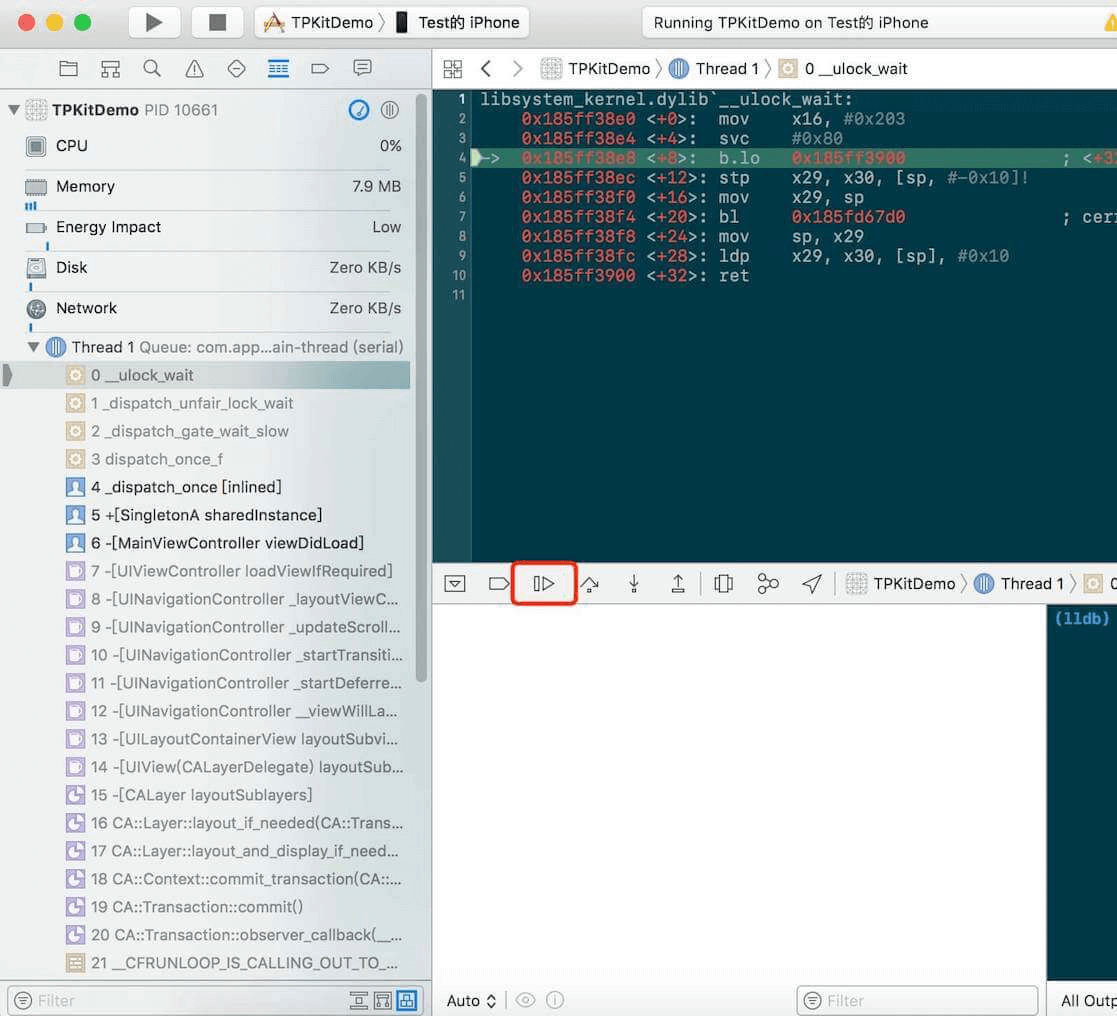
Task: Click the Step into button
Action: coord(634,584)
